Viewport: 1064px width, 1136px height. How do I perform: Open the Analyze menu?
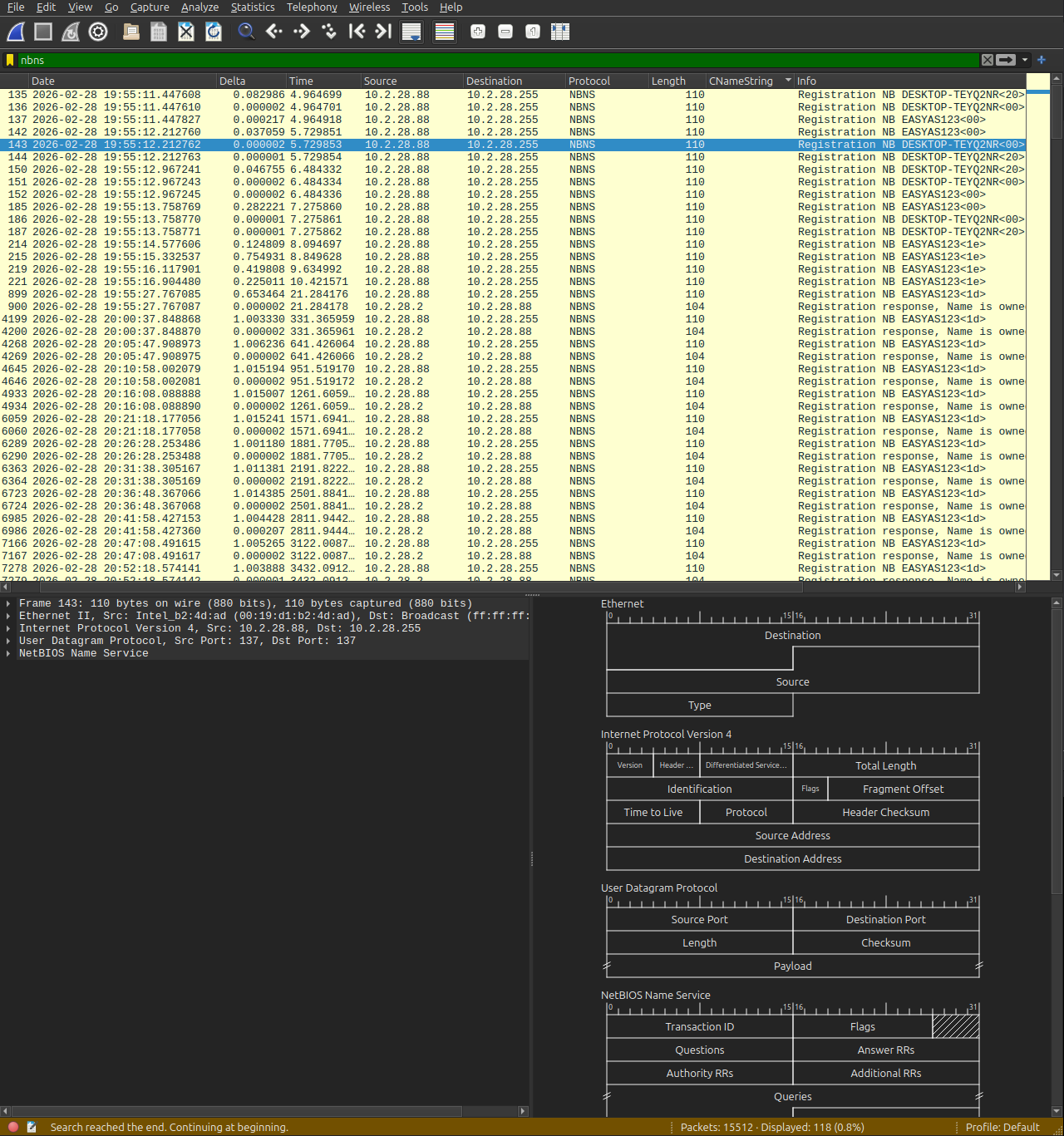point(199,7)
